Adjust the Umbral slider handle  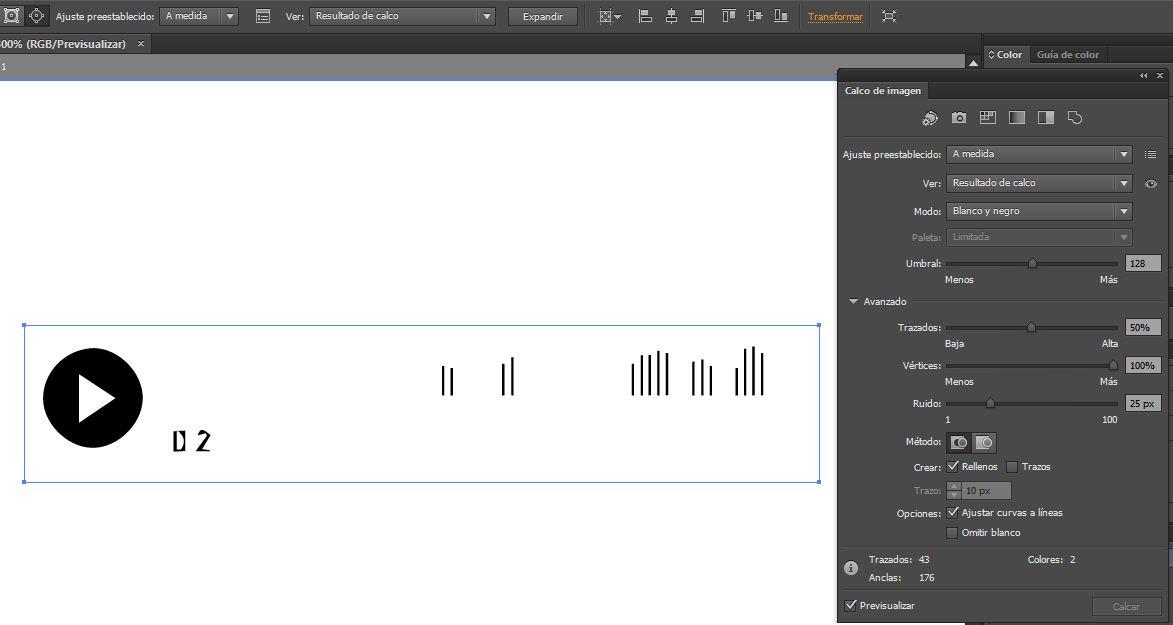(1032, 263)
